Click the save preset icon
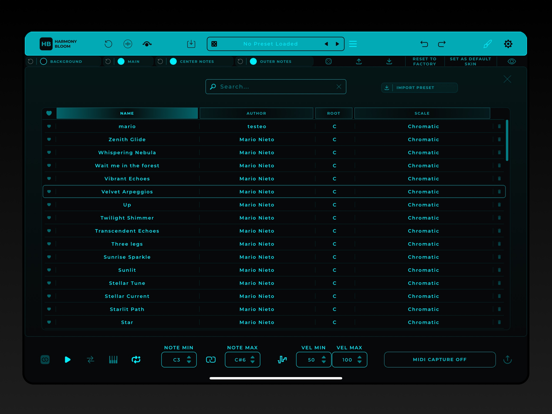This screenshot has width=552, height=414. click(x=191, y=44)
